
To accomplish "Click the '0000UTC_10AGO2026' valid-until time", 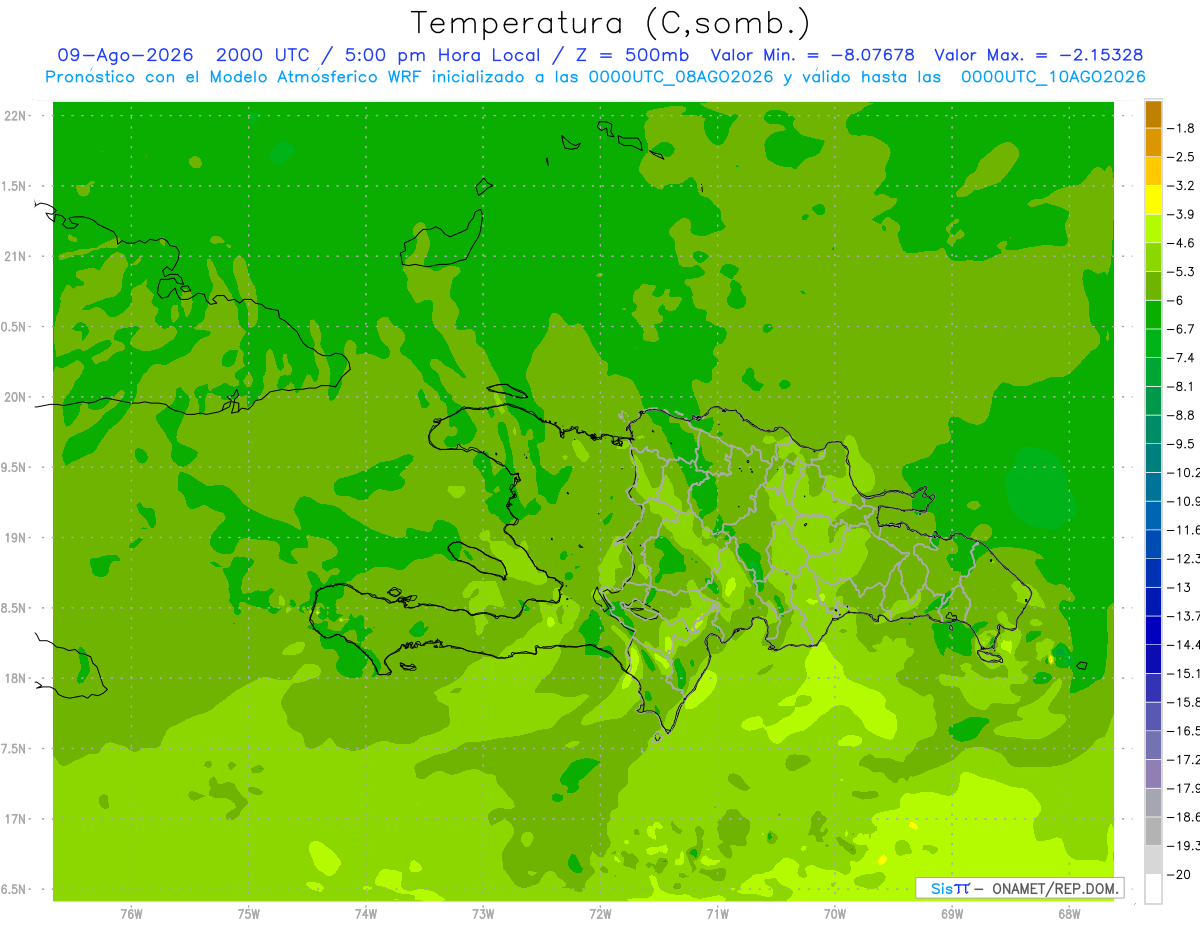I will point(1053,77).
